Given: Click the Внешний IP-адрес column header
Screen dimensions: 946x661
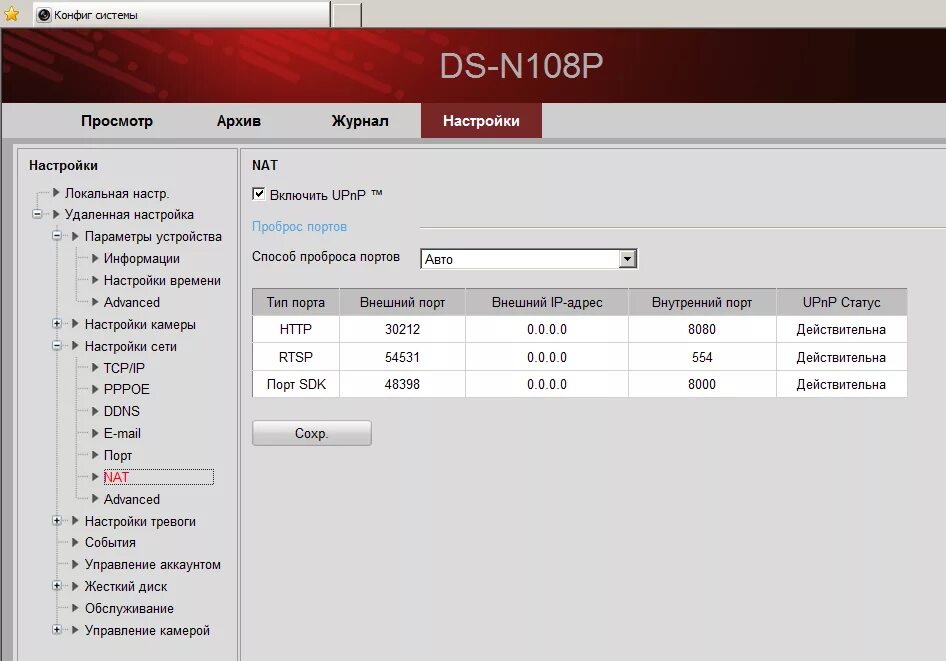Looking at the screenshot, I should coord(547,302).
